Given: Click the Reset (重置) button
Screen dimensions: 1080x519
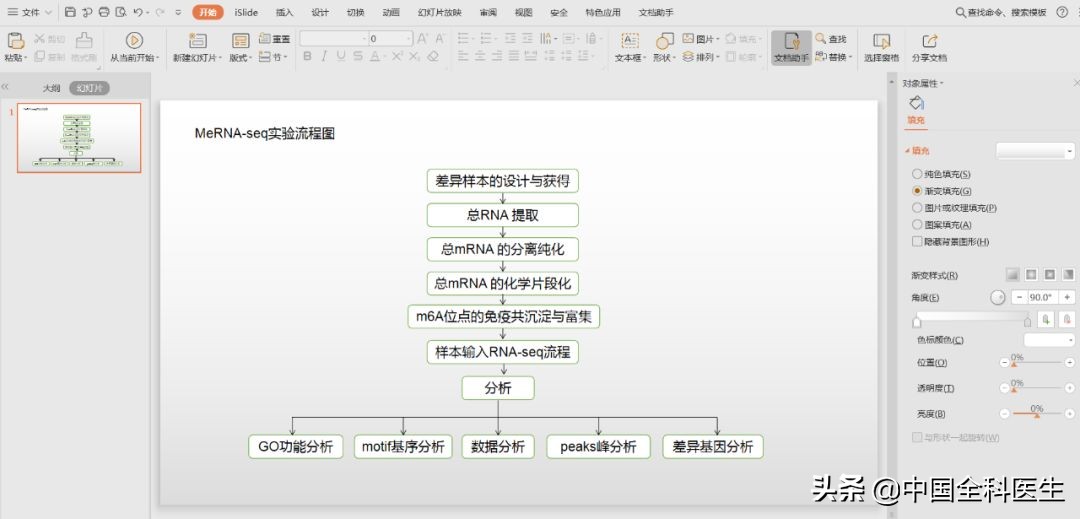Looking at the screenshot, I should [x=274, y=39].
